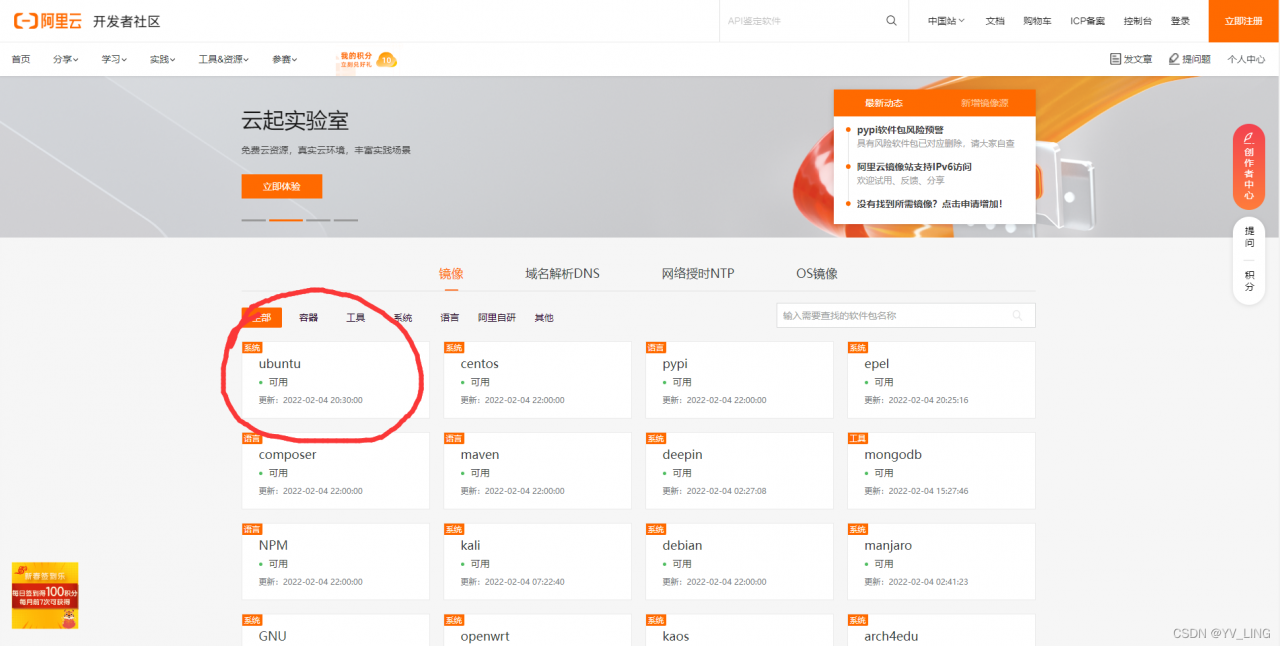1280x646 pixels.
Task: Click the 立即注册 button
Action: tap(1244, 21)
